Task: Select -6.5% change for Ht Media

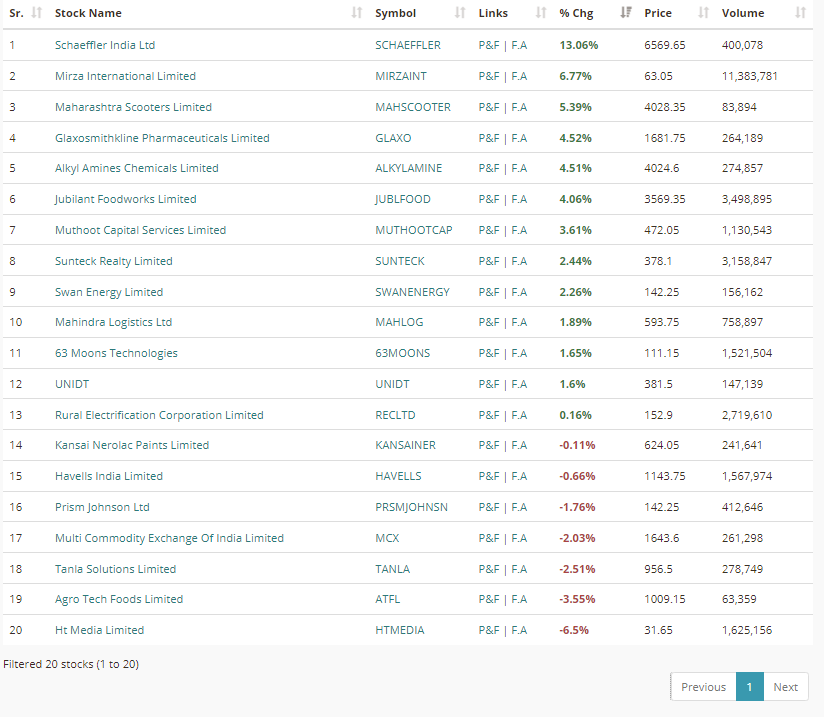Action: [x=574, y=630]
